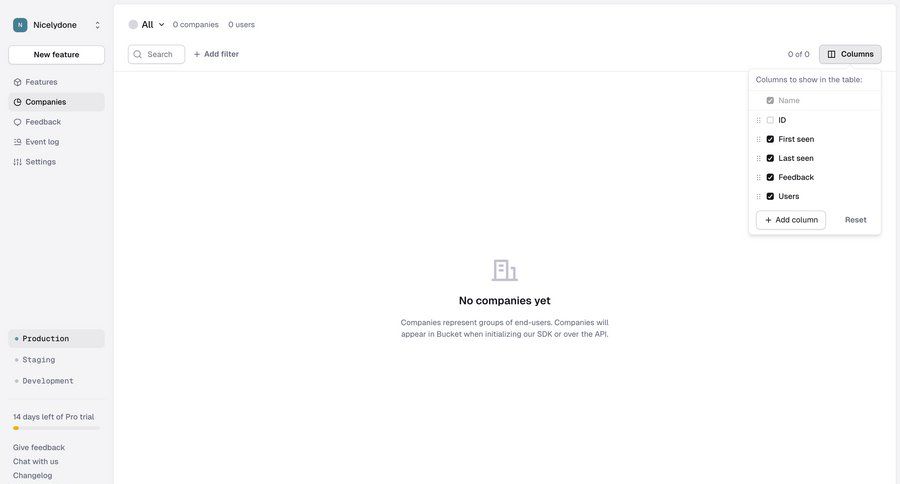Click the Pro trial progress bar

click(x=56, y=428)
